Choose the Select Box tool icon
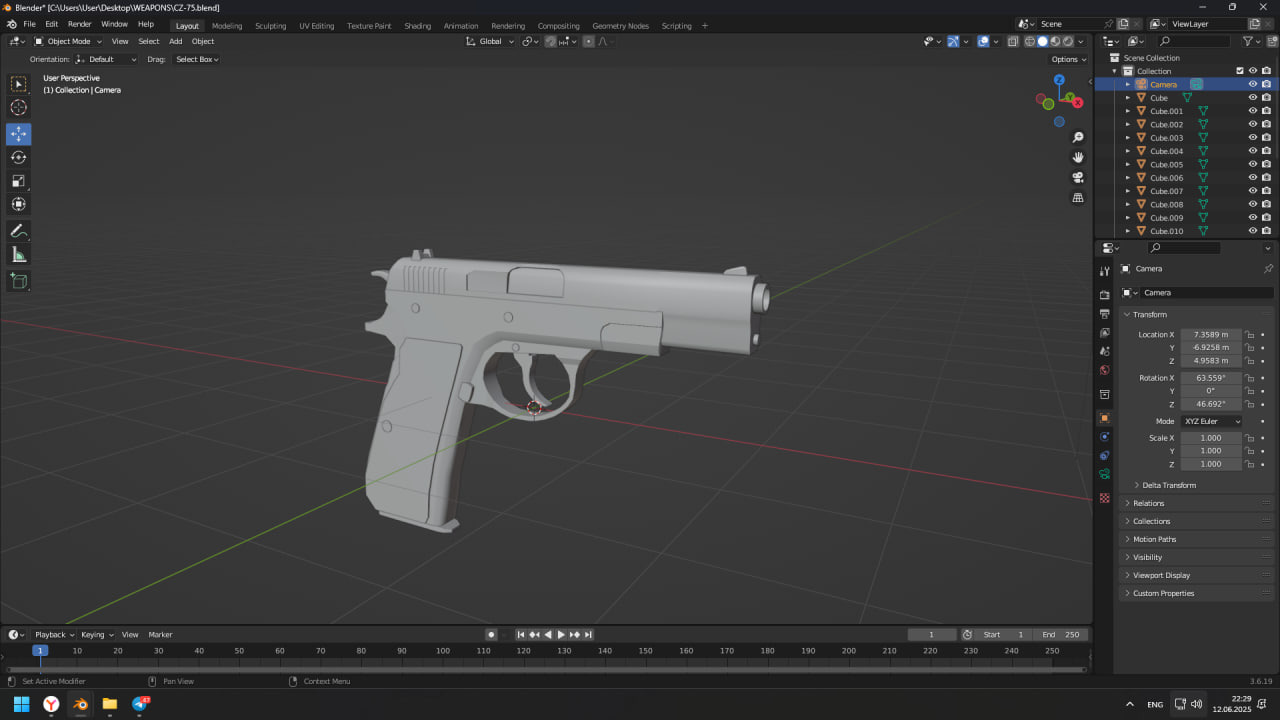 (x=19, y=84)
